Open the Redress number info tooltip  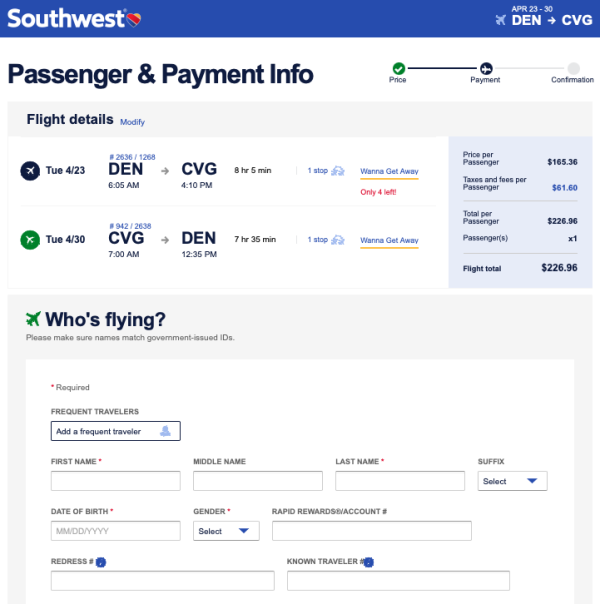(101, 562)
